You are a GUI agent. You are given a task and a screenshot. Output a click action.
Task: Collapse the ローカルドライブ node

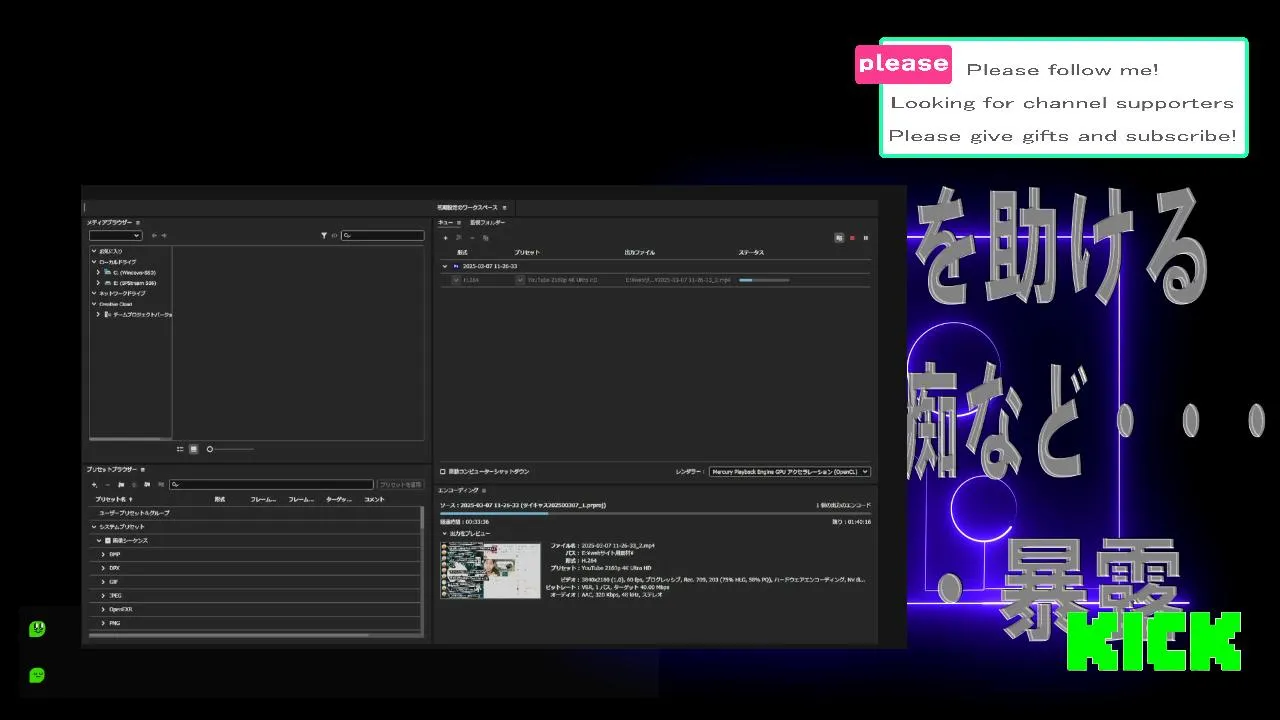coord(94,262)
